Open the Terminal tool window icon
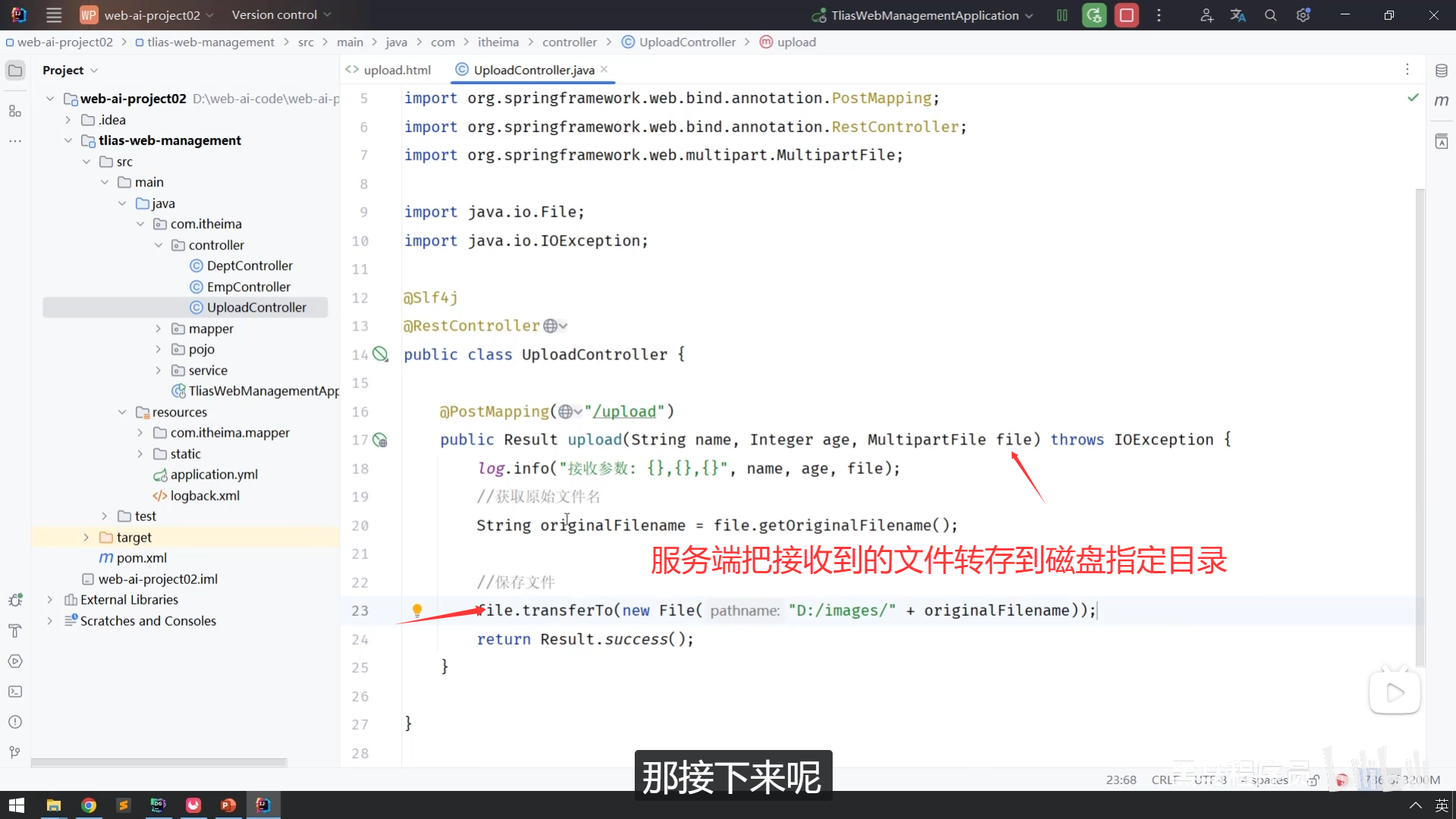 [x=15, y=692]
